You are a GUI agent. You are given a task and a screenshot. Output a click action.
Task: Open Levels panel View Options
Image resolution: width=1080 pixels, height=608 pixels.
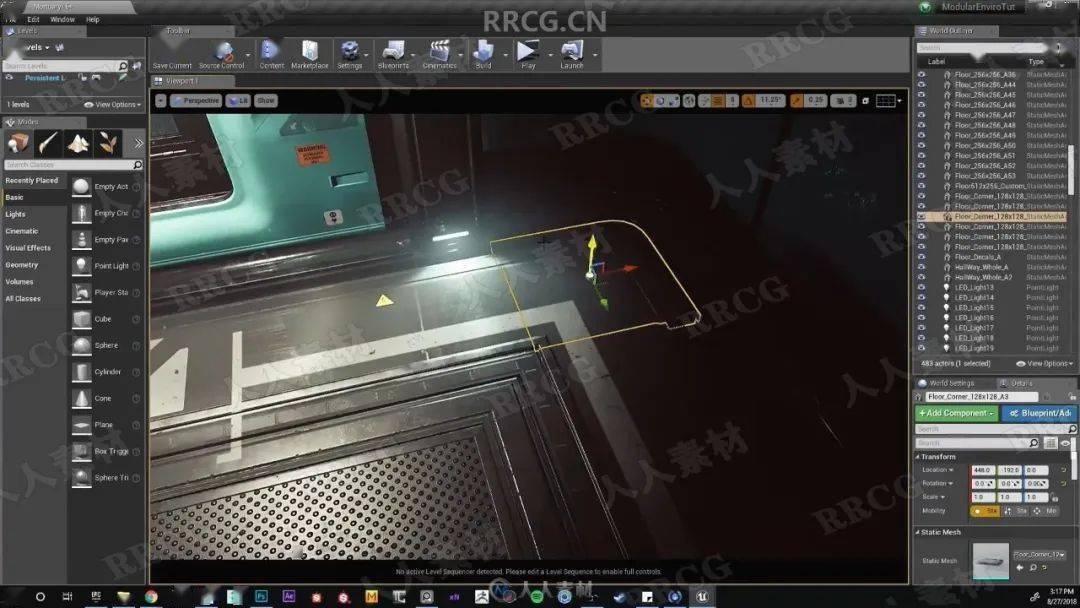113,105
